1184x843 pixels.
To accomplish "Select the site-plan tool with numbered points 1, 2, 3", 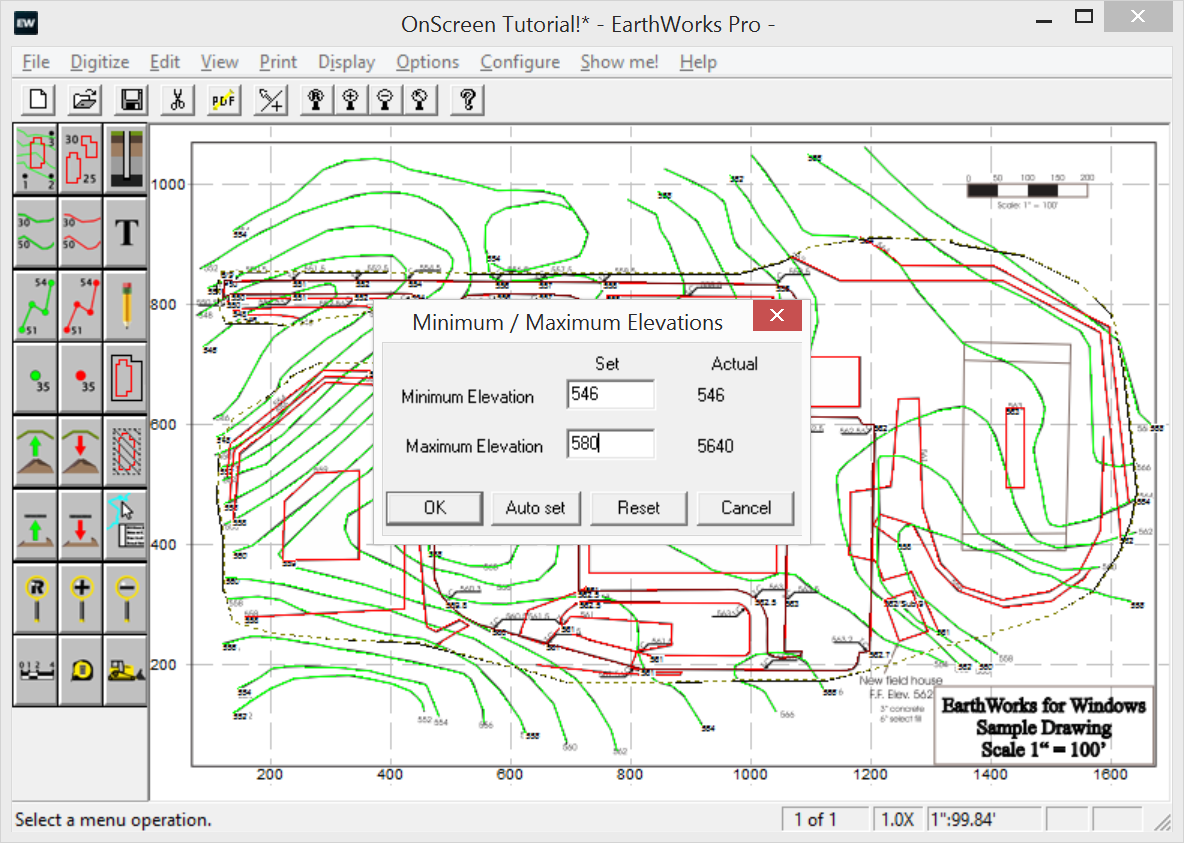I will click(35, 159).
